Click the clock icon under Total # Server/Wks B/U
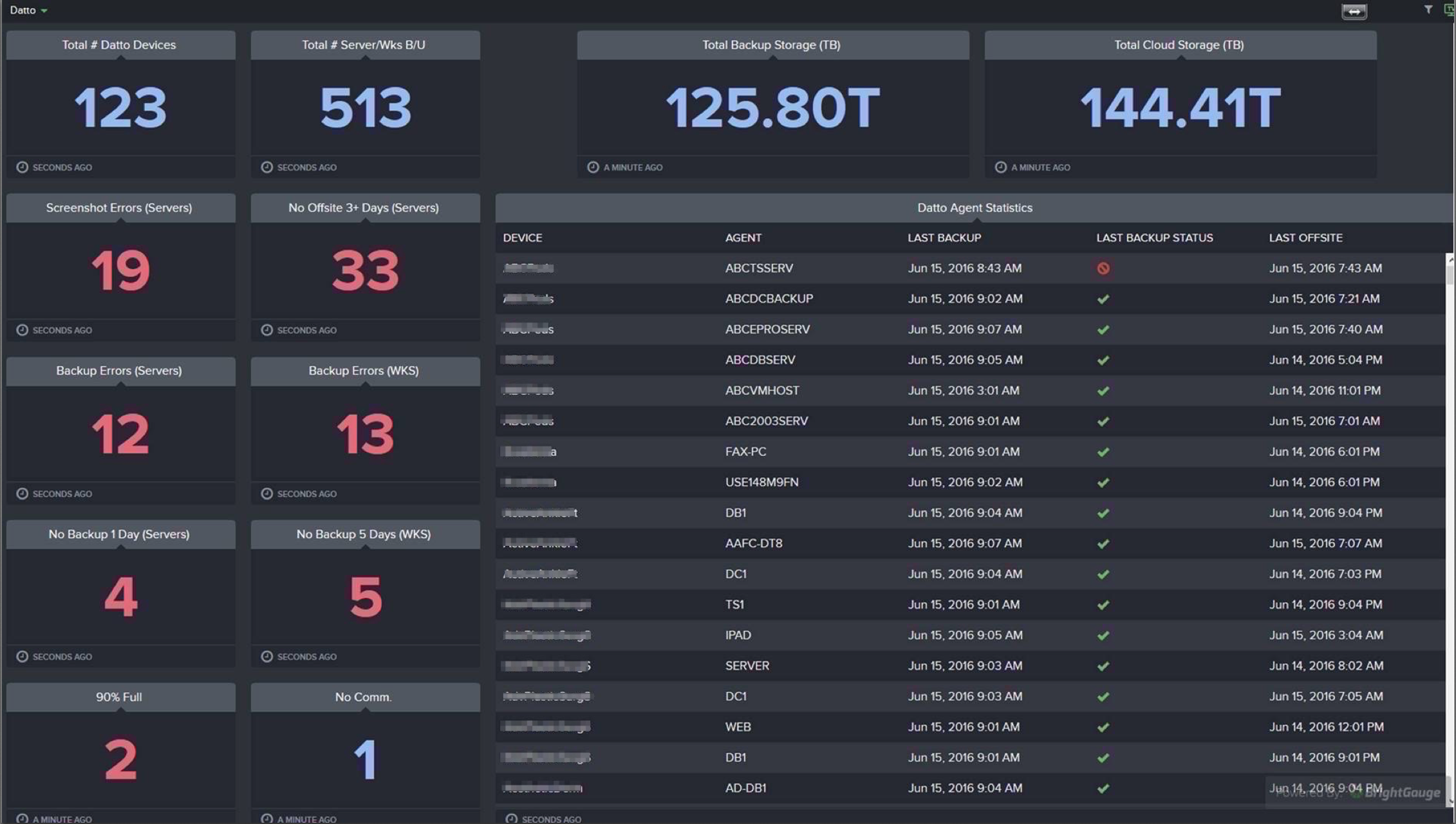 [x=266, y=167]
